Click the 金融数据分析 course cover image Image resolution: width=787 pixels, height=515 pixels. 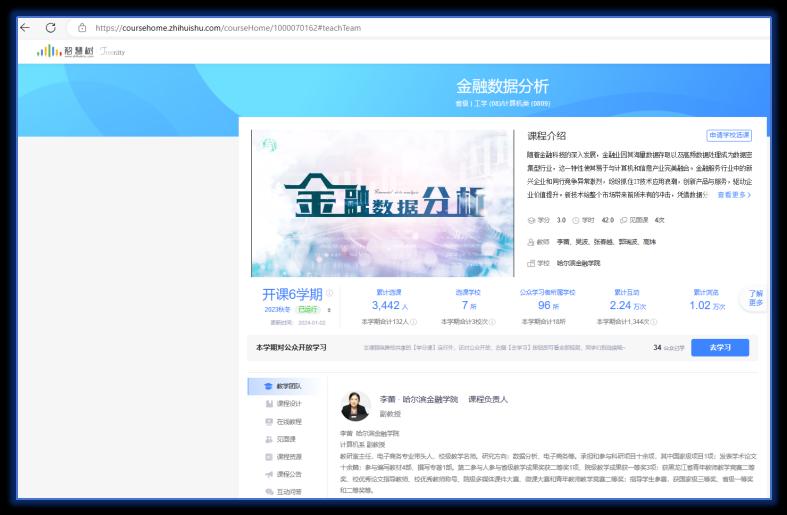(382, 203)
